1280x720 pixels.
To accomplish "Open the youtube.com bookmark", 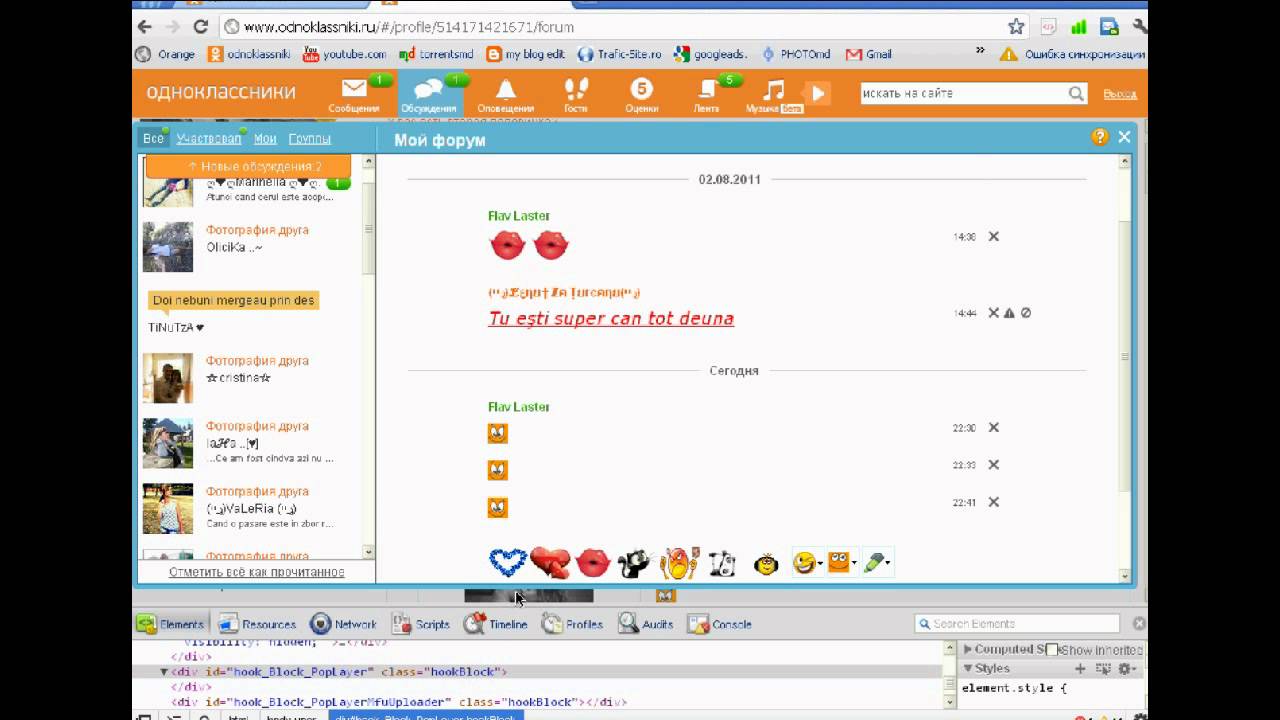I will click(344, 54).
